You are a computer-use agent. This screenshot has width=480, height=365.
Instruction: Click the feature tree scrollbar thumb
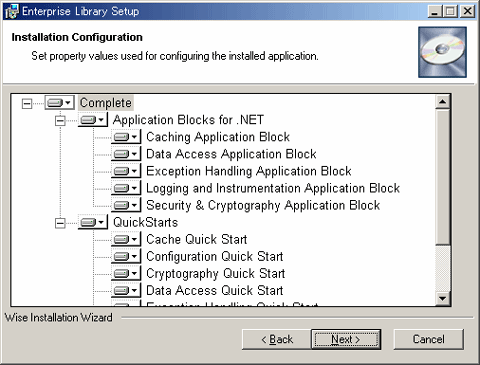pos(443,177)
